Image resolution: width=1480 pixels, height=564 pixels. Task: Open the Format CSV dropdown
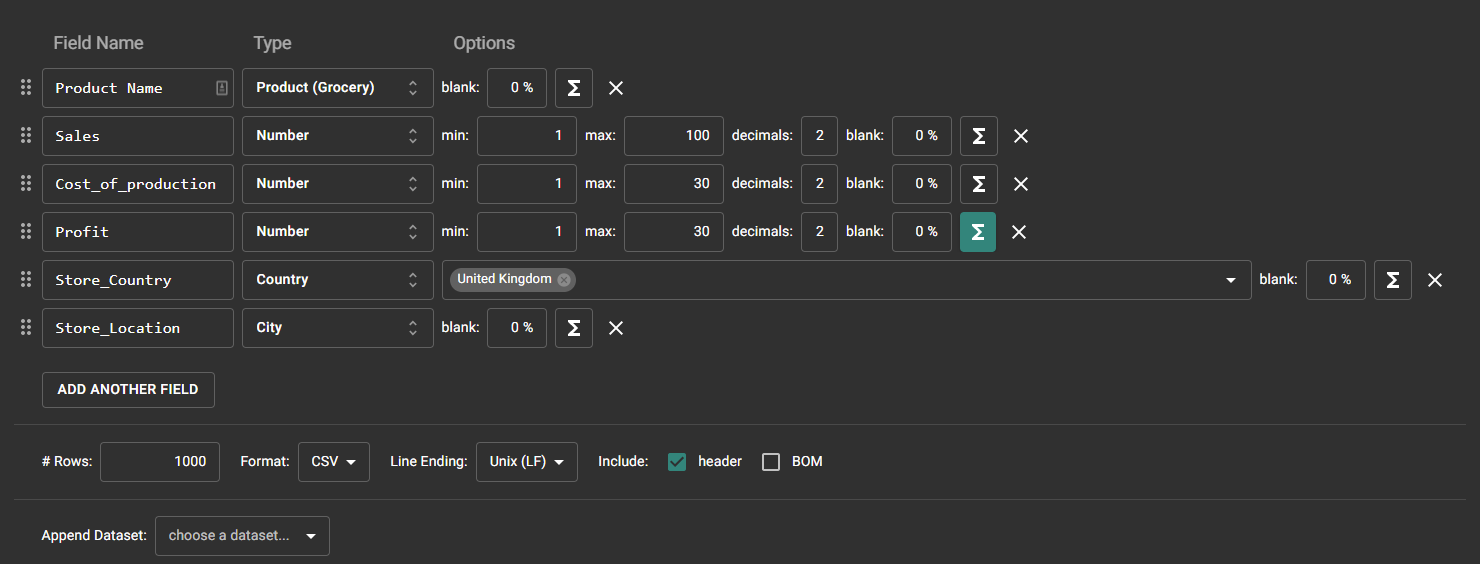point(333,462)
